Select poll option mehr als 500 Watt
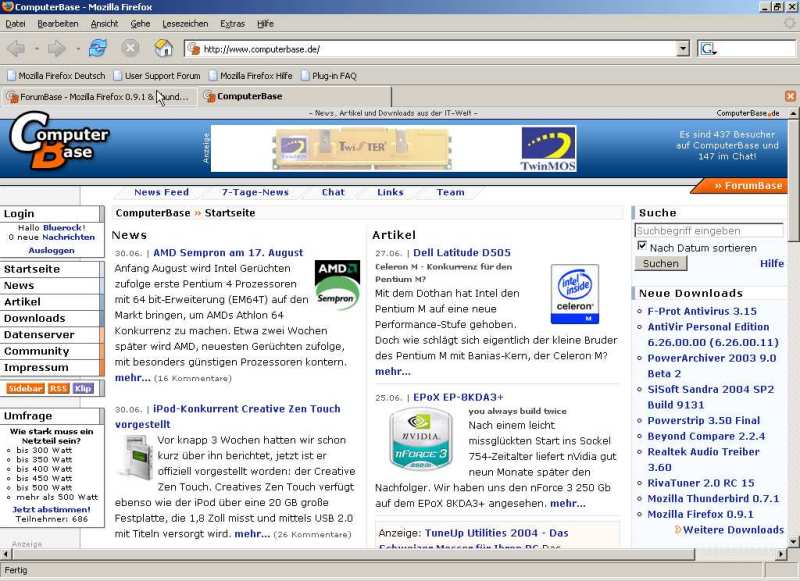 click(9, 497)
